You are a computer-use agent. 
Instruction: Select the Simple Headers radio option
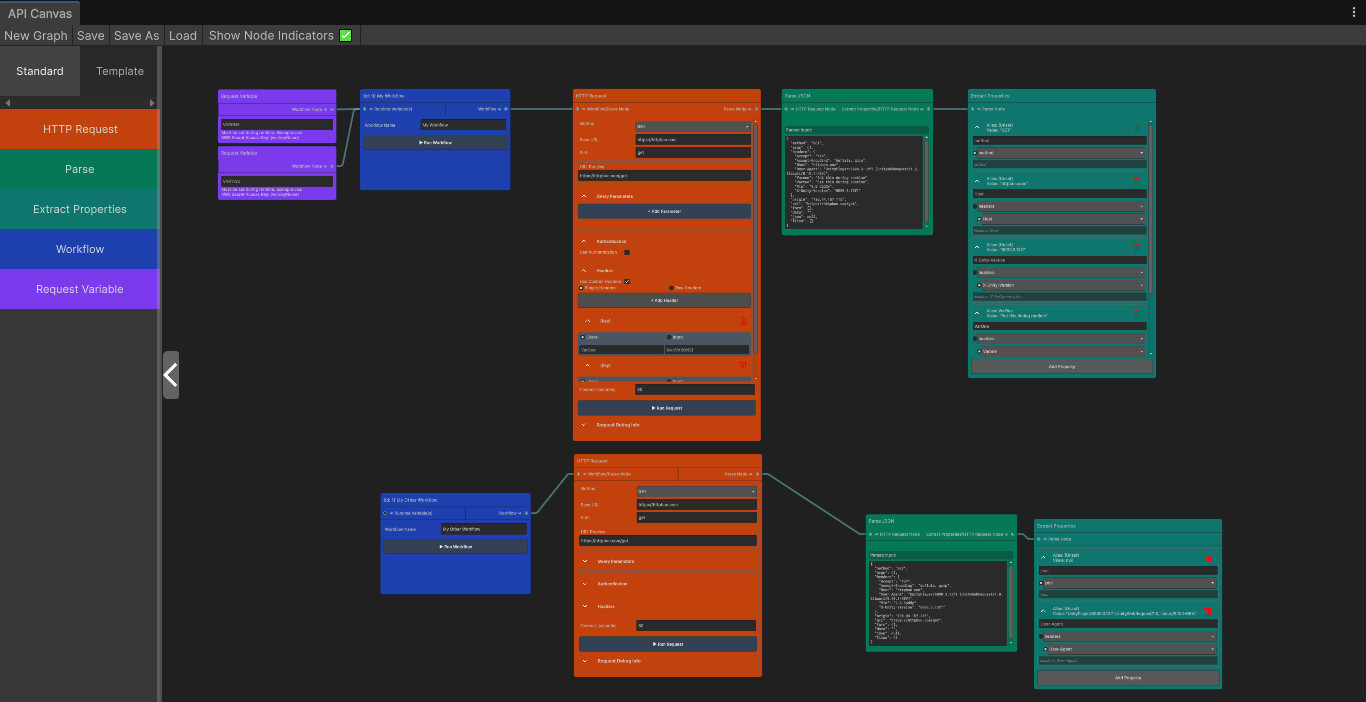pos(581,288)
